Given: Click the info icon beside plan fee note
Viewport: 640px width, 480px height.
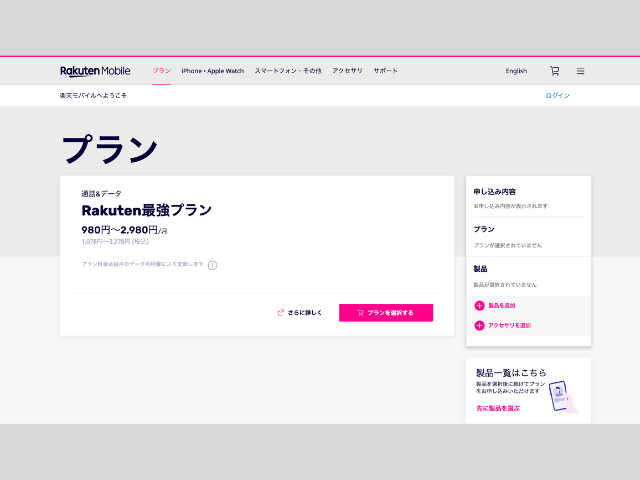Looking at the screenshot, I should coord(212,265).
